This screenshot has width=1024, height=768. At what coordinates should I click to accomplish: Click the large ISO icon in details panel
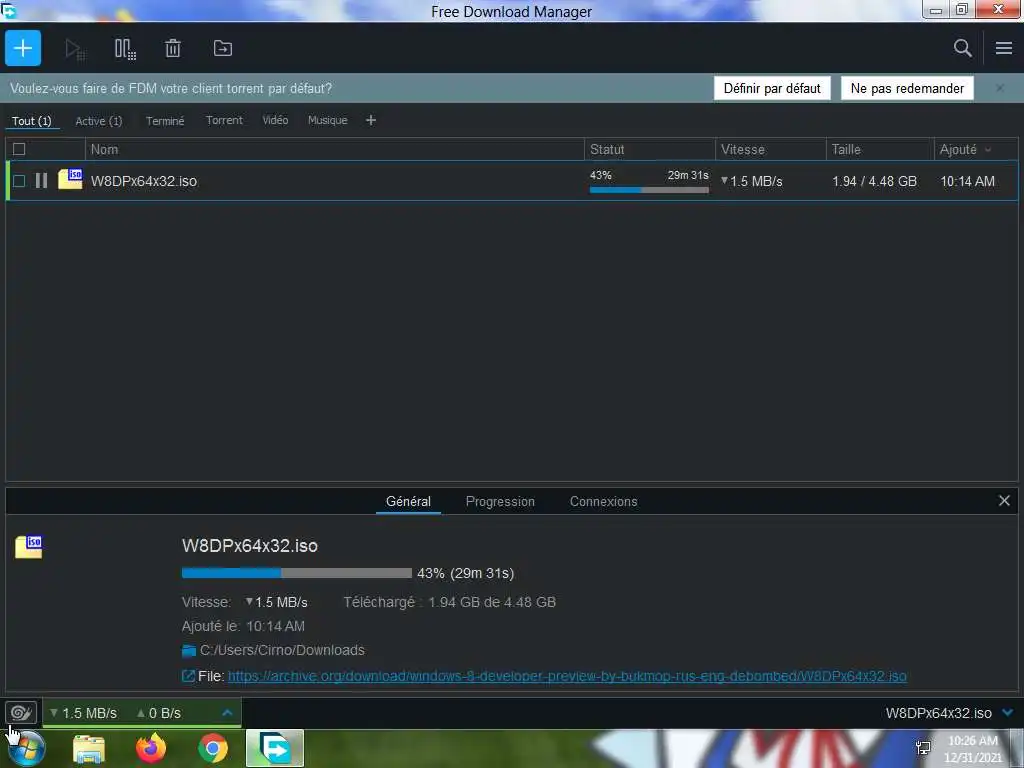(29, 547)
